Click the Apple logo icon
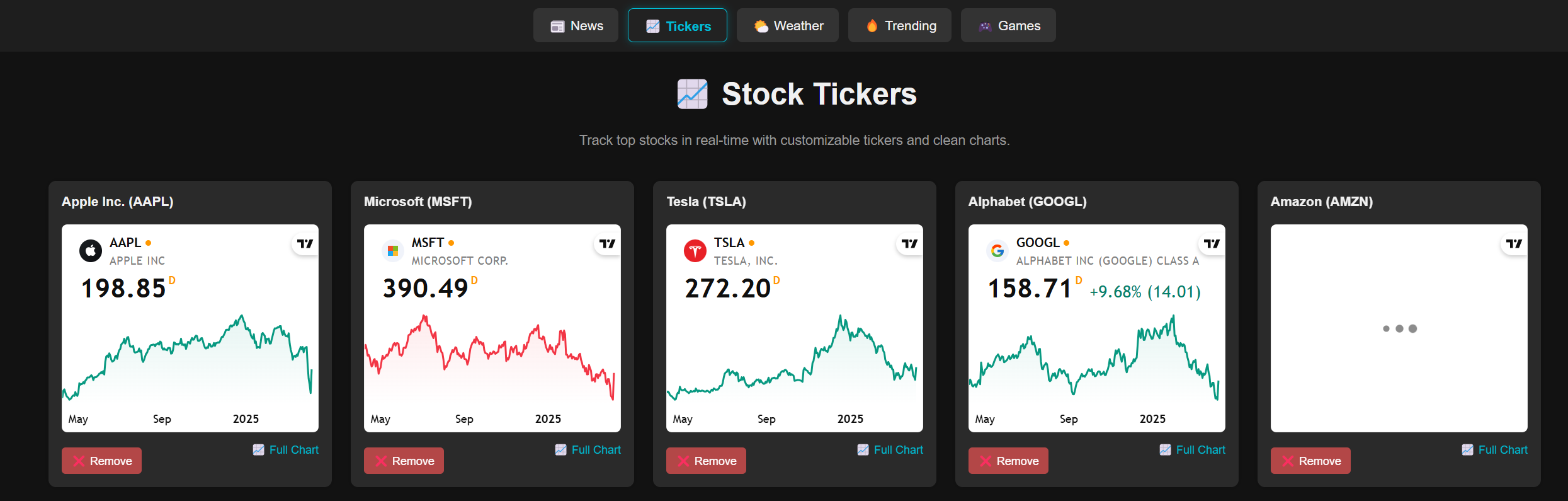The image size is (1568, 501). pos(91,251)
